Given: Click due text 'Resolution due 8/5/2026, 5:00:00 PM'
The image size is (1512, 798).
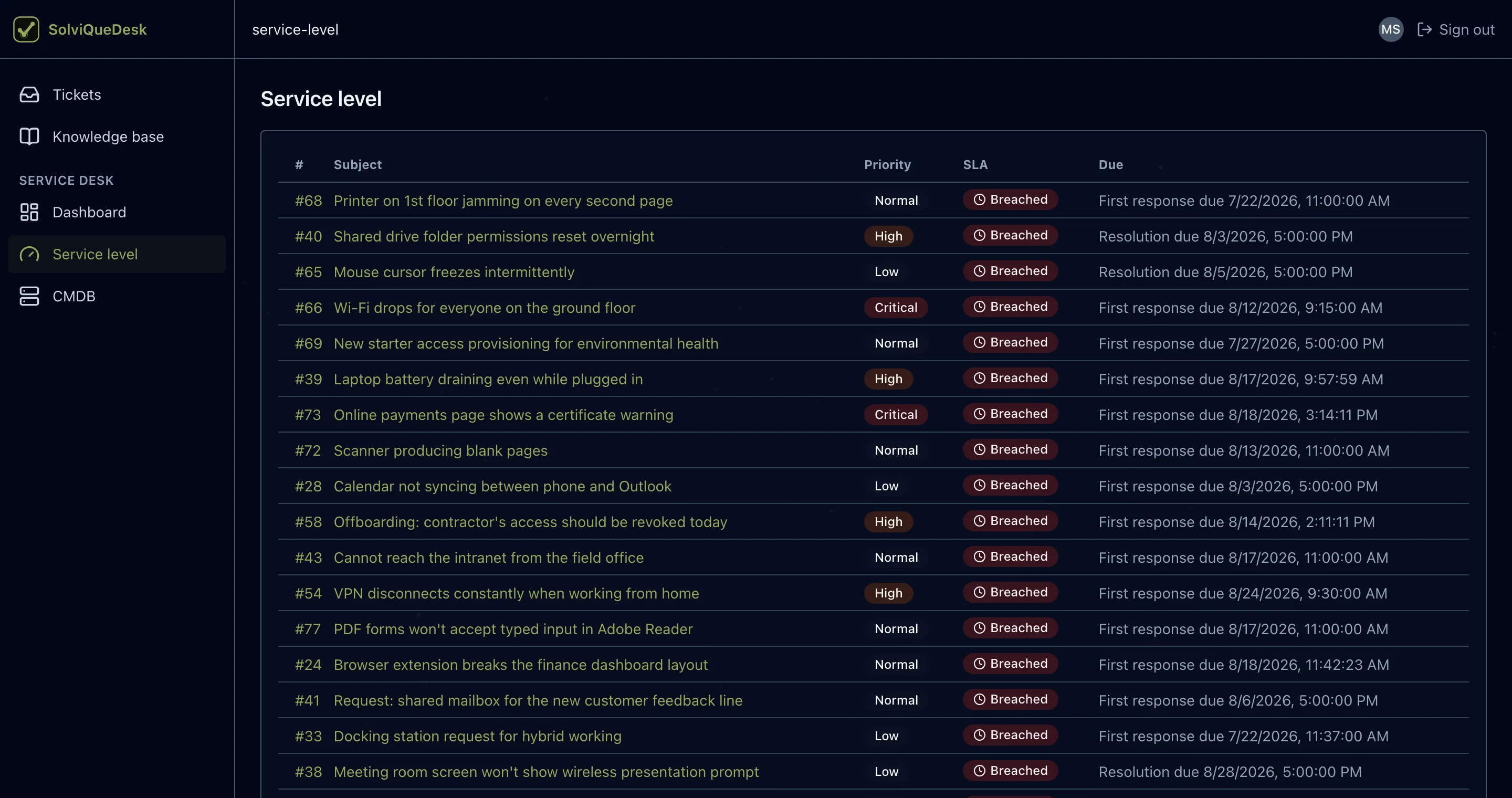Looking at the screenshot, I should point(1225,272).
